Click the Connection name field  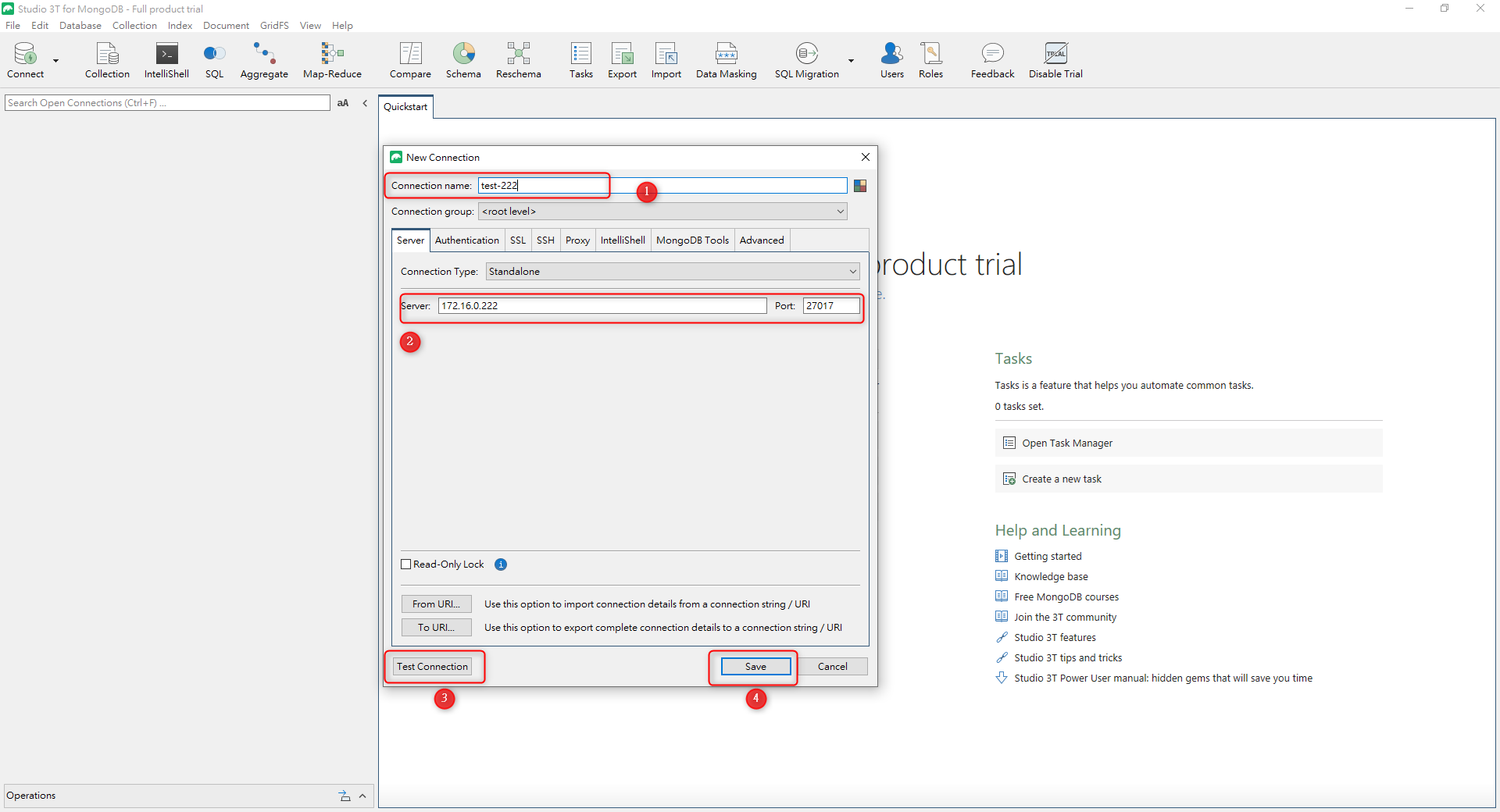[662, 186]
